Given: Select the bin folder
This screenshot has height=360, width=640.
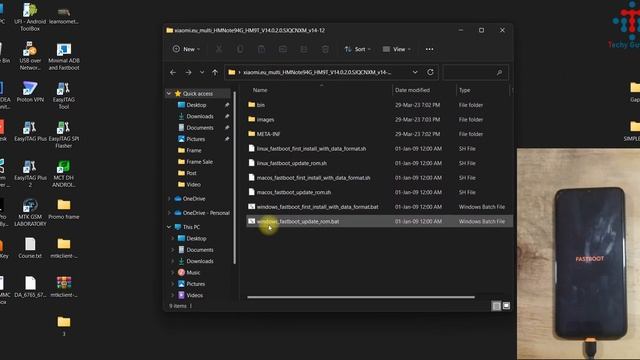Looking at the screenshot, I should [x=379, y=105].
